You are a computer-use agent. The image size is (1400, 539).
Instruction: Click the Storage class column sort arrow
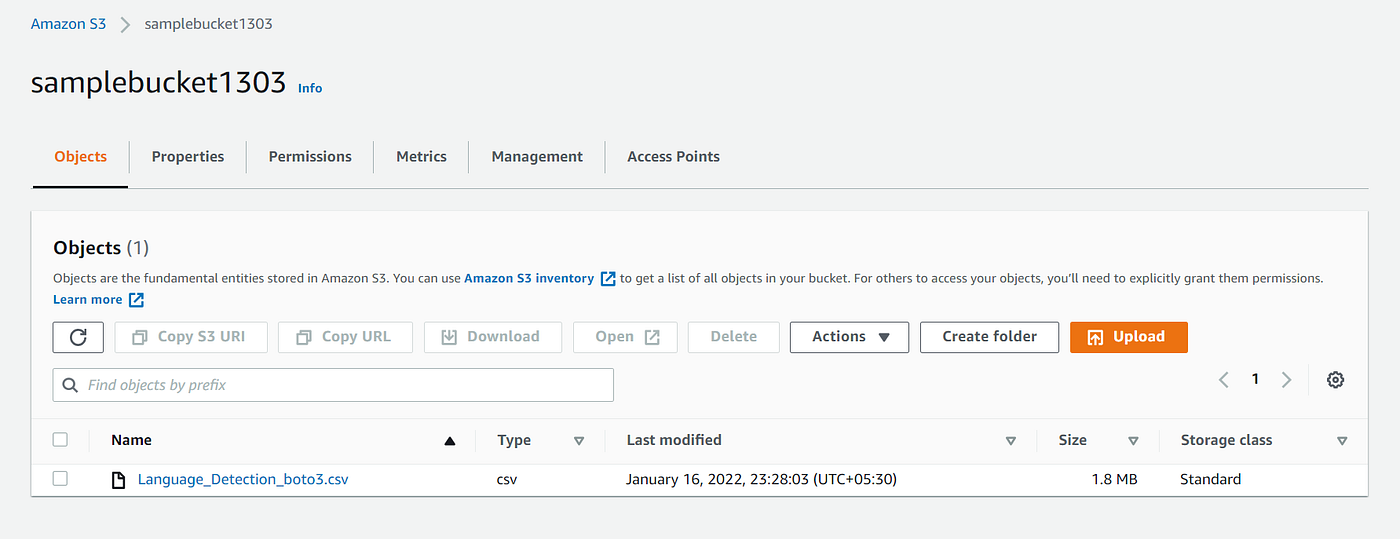coord(1342,441)
